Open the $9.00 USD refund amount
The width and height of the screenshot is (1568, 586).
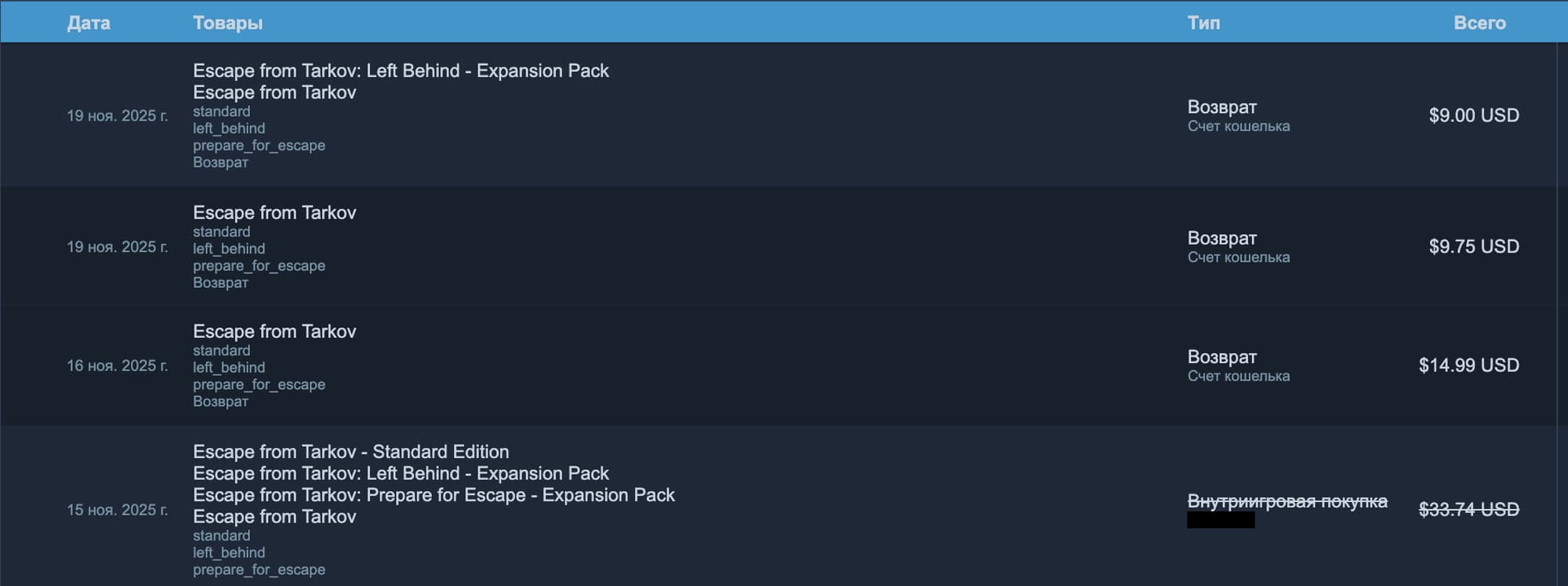pos(1473,115)
